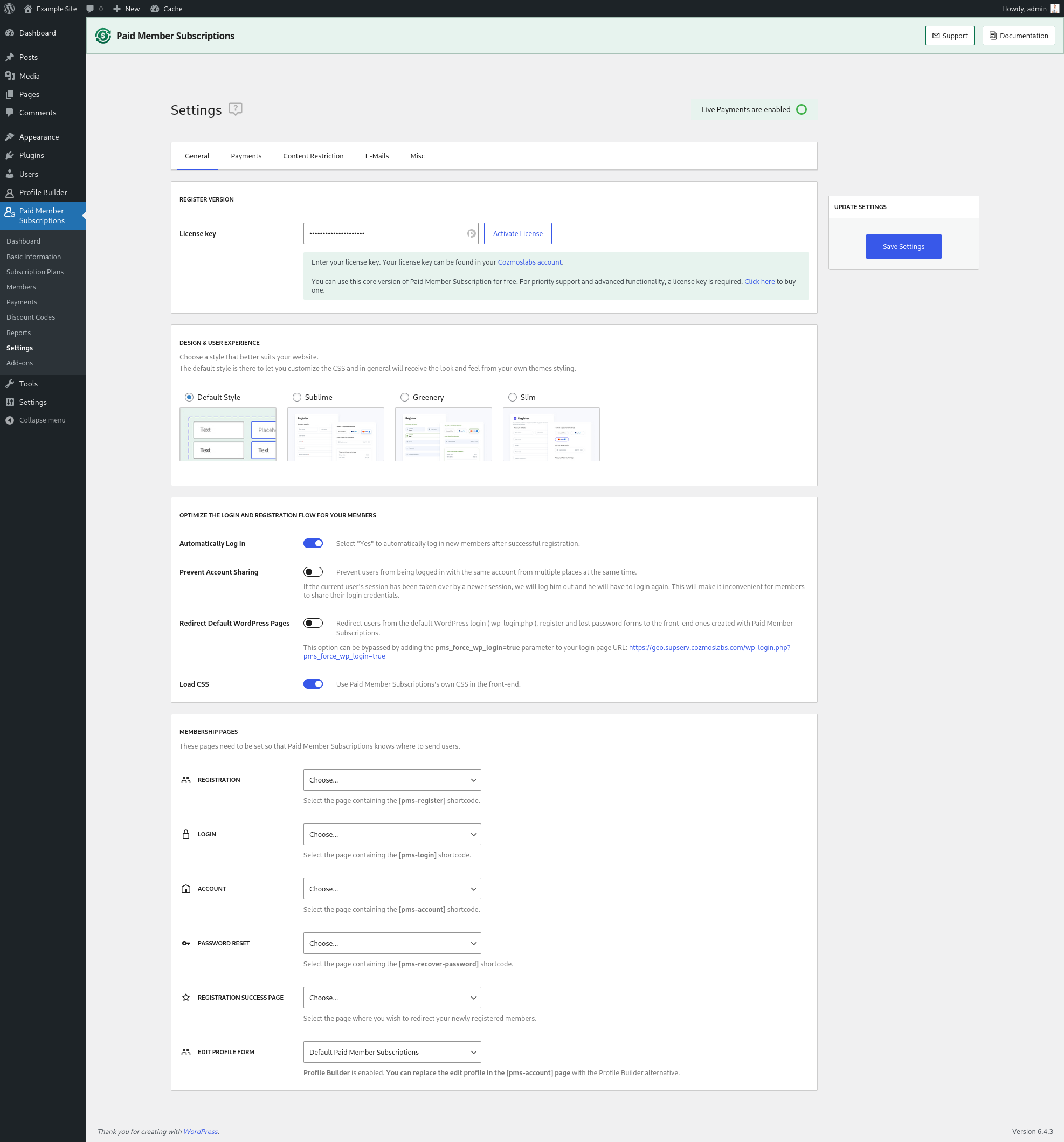Click the live payments green status circle
The image size is (1064, 1142).
point(802,110)
